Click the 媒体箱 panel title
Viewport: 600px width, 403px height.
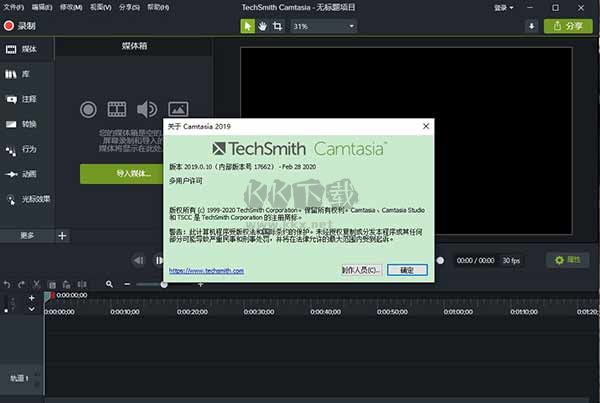pyautogui.click(x=134, y=46)
